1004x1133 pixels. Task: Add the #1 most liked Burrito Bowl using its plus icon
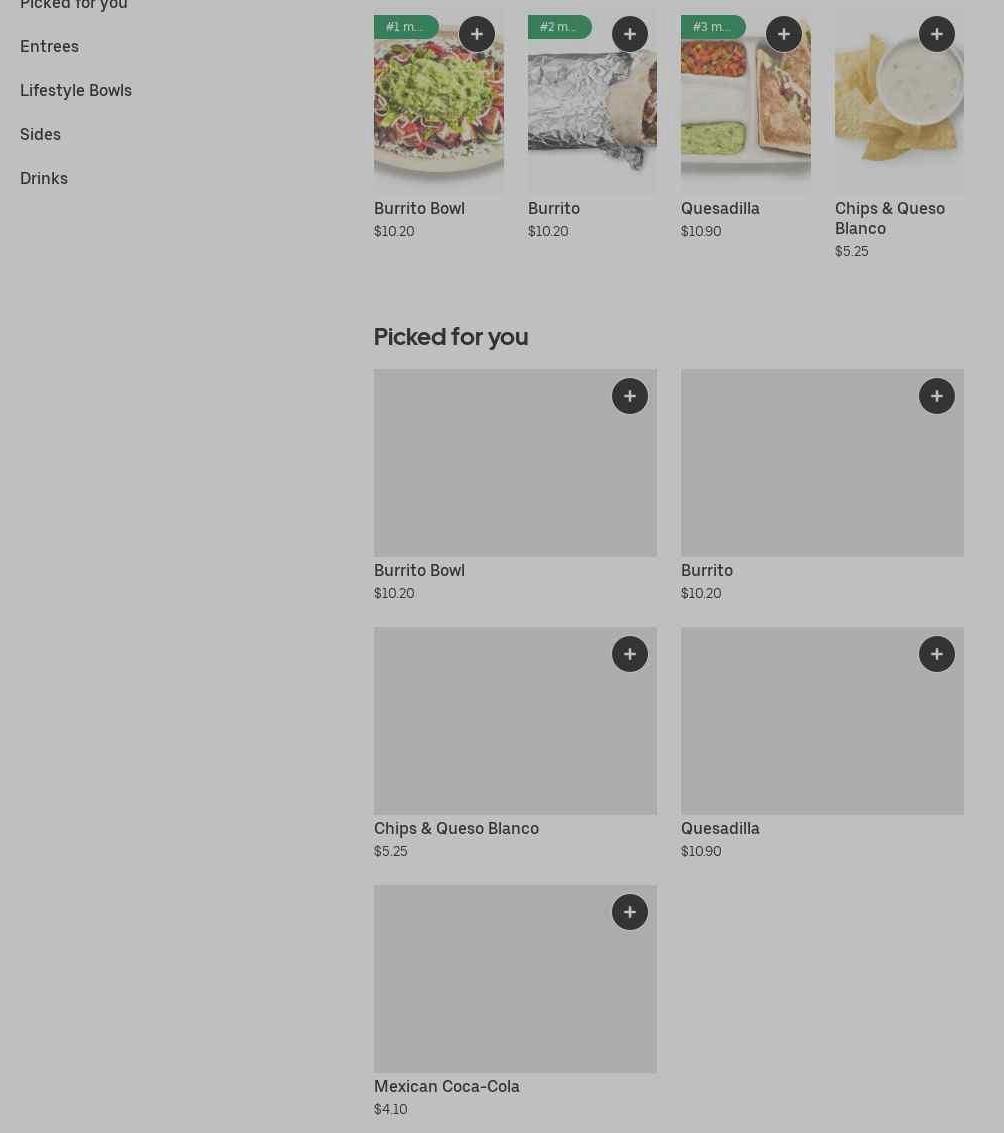click(x=477, y=34)
